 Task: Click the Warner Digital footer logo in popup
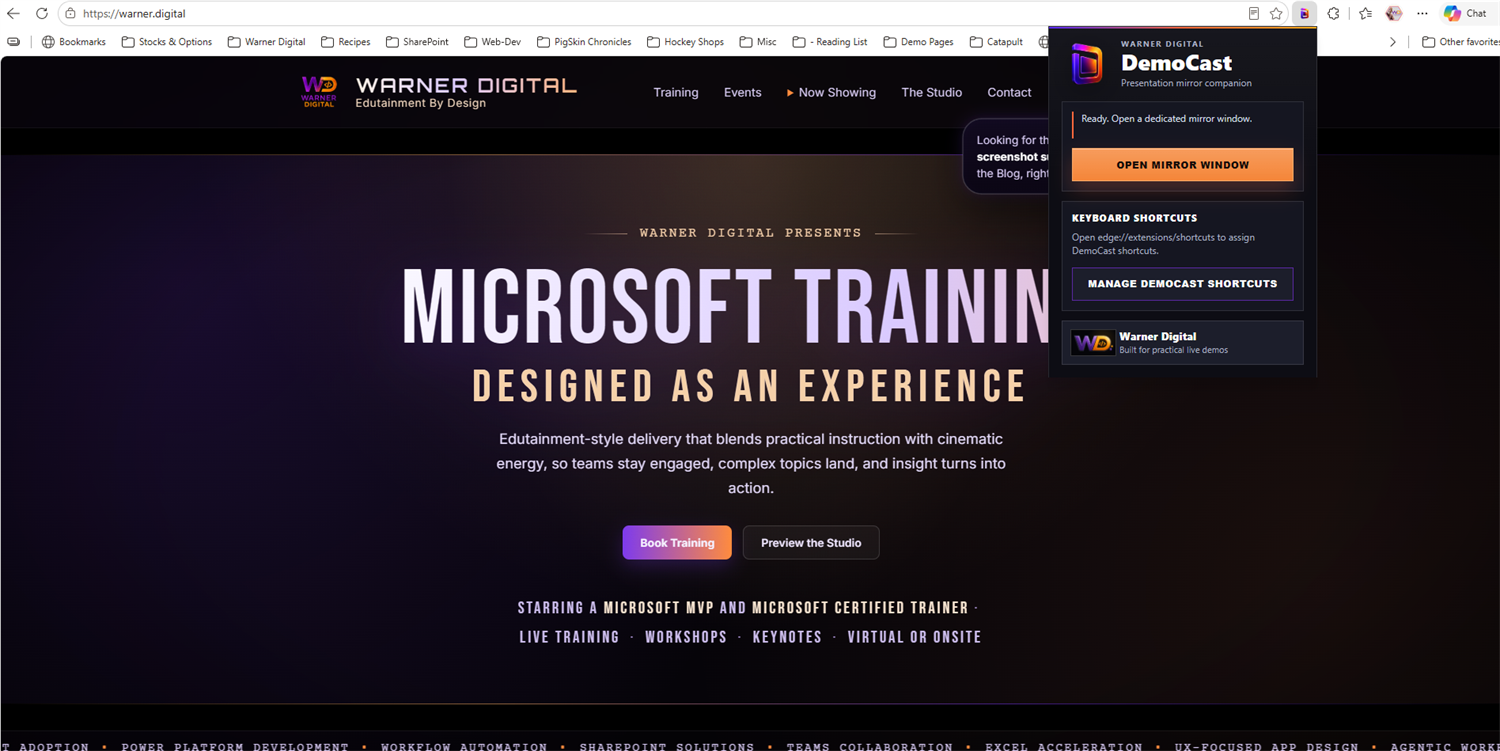[1092, 343]
